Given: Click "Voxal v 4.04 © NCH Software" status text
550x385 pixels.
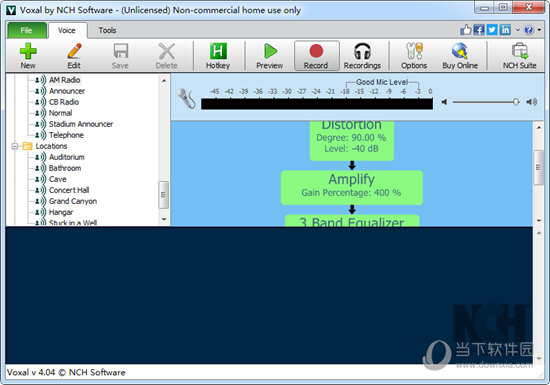Looking at the screenshot, I should 66,372.
